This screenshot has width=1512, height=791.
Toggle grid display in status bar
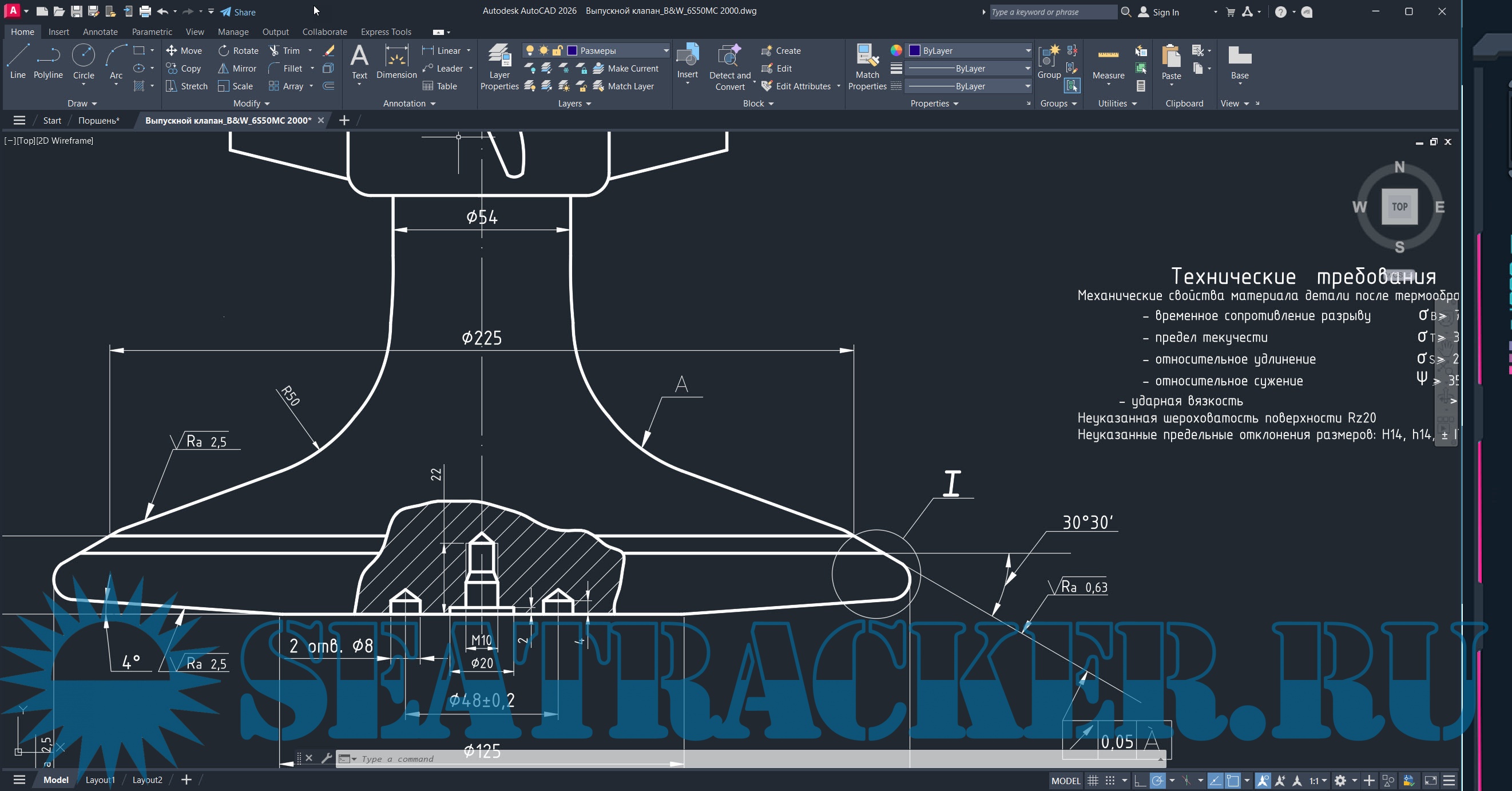pyautogui.click(x=1093, y=781)
